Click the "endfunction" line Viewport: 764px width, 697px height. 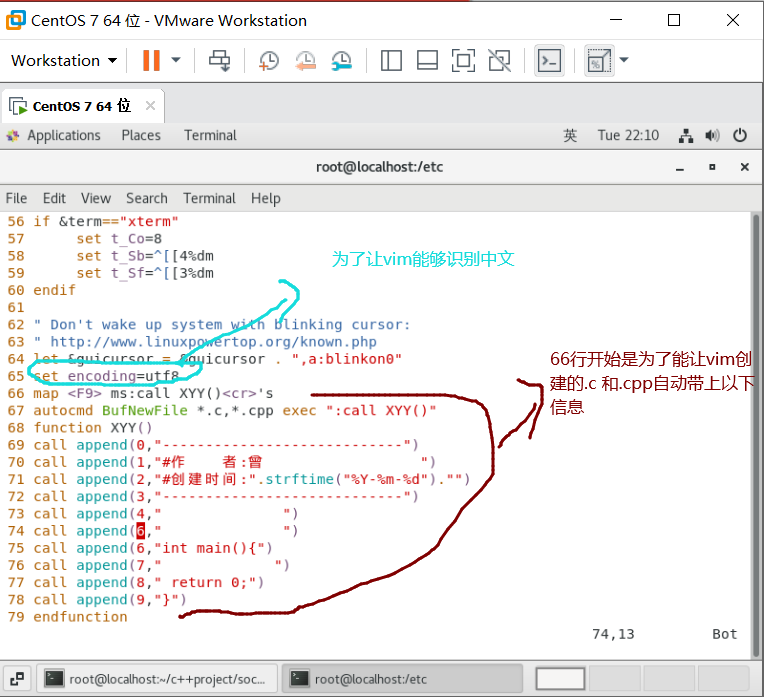coord(80,617)
